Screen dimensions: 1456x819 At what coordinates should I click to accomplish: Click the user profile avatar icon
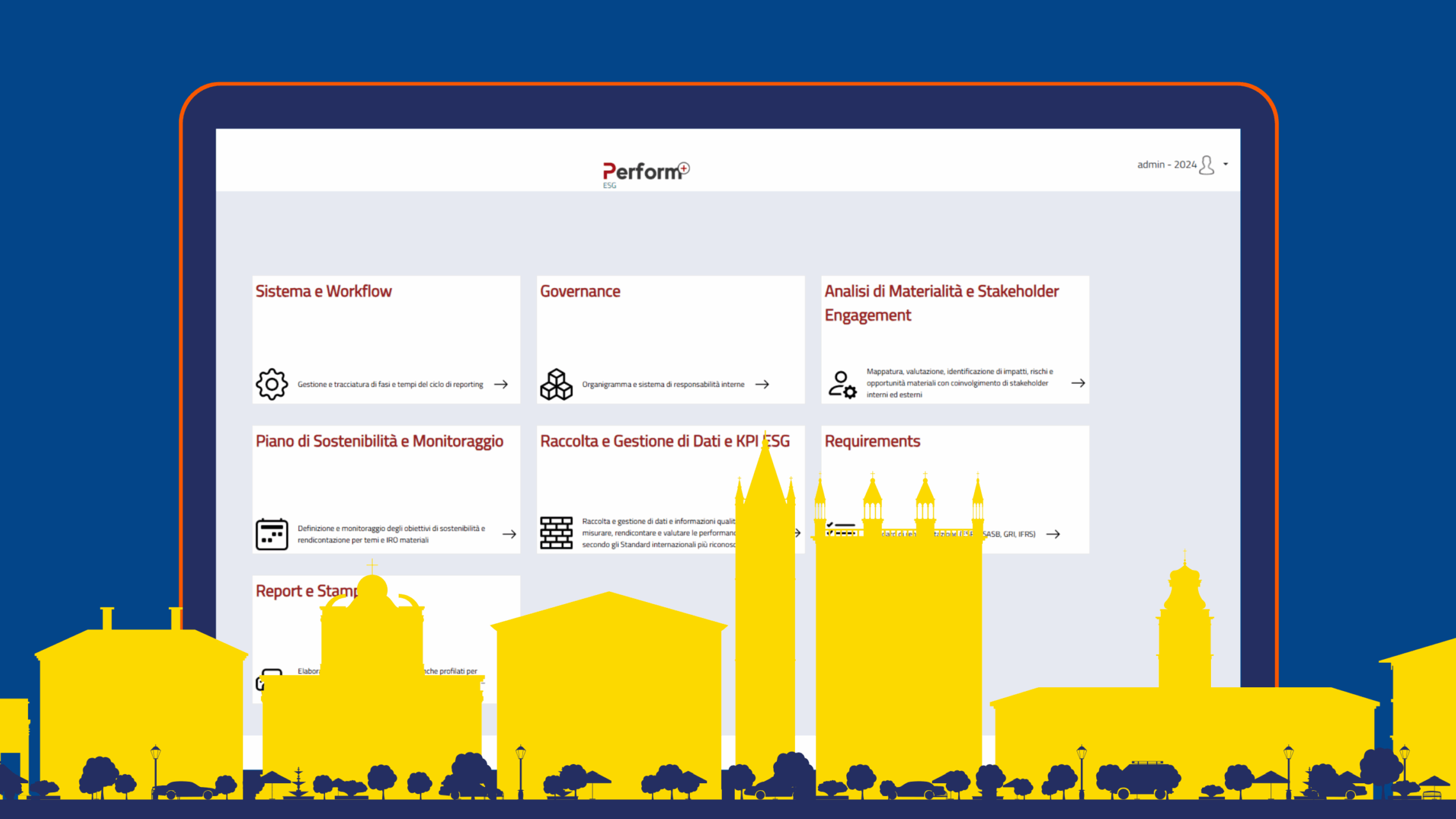[1206, 165]
